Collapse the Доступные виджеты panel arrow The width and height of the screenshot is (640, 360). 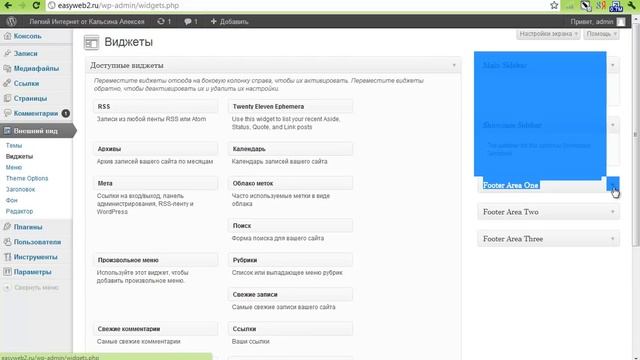coord(454,65)
